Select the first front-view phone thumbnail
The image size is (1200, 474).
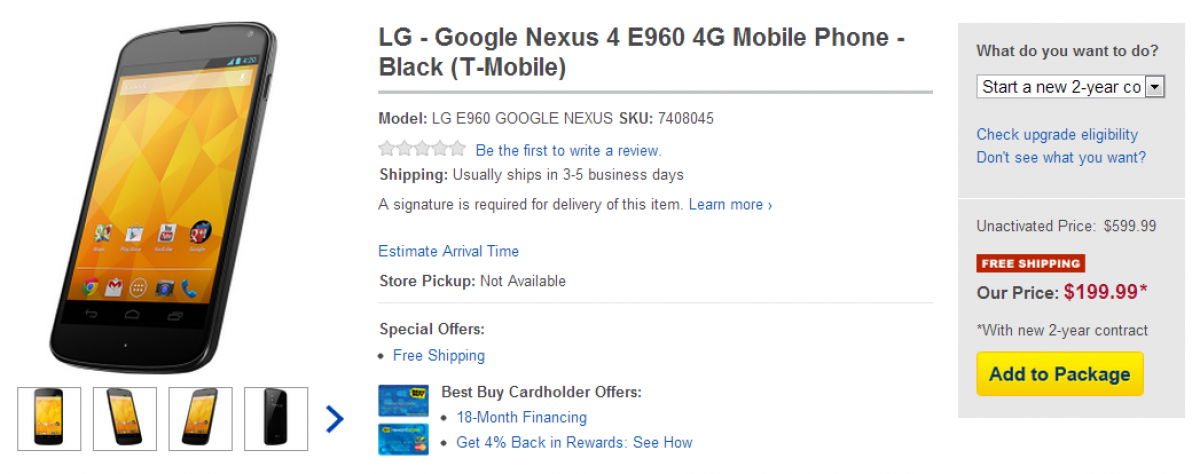click(x=49, y=419)
